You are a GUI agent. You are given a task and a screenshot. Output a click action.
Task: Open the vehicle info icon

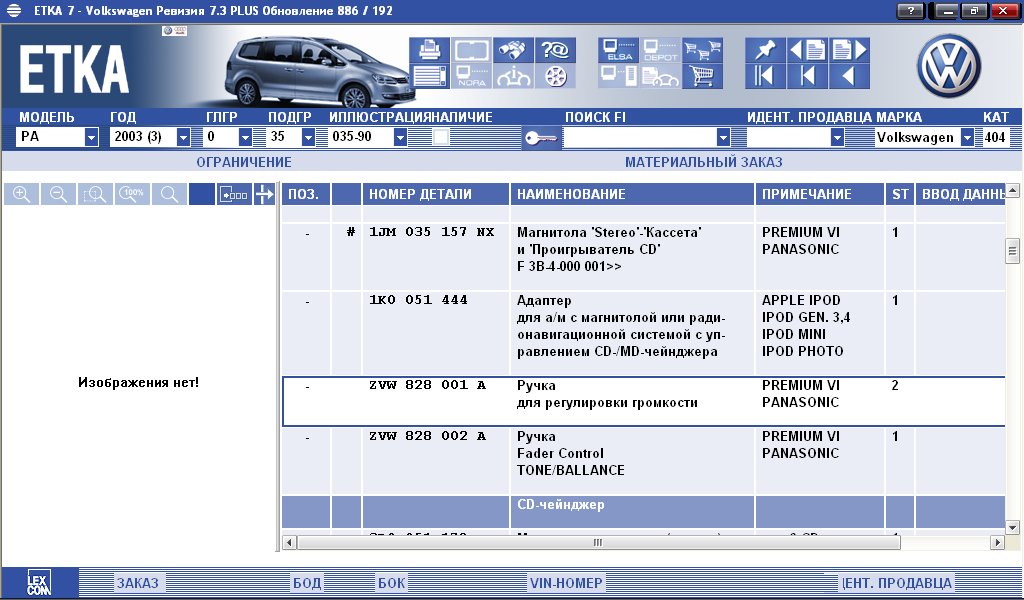click(513, 76)
